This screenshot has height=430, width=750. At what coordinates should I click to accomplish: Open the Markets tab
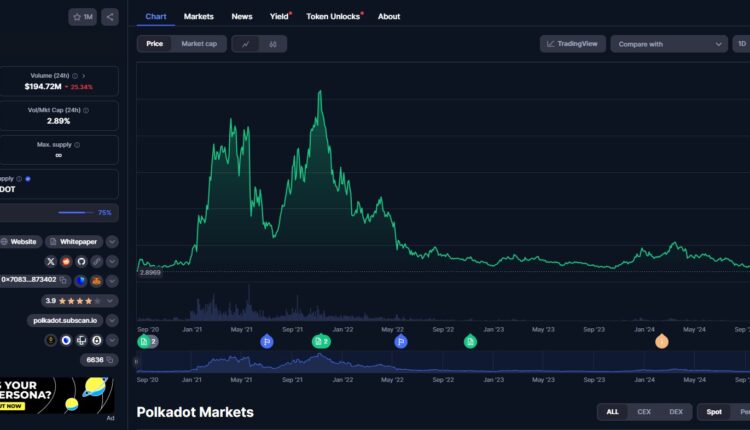click(198, 17)
